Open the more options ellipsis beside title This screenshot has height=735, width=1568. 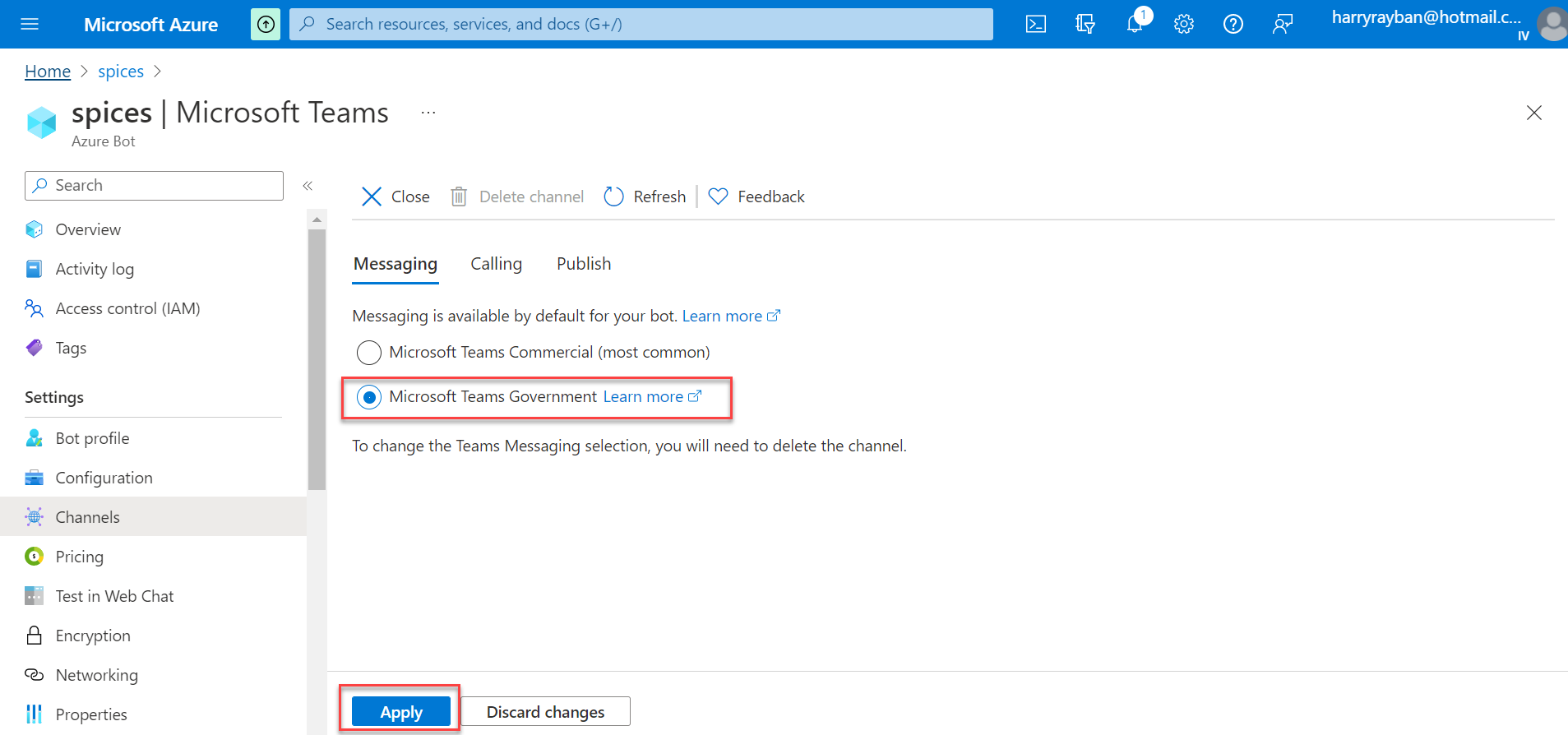pyautogui.click(x=428, y=113)
